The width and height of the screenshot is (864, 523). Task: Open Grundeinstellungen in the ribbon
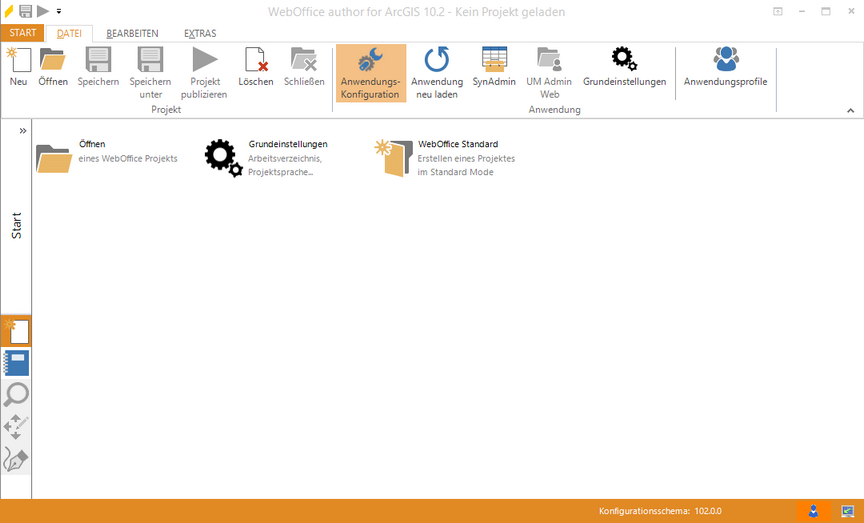tap(624, 67)
